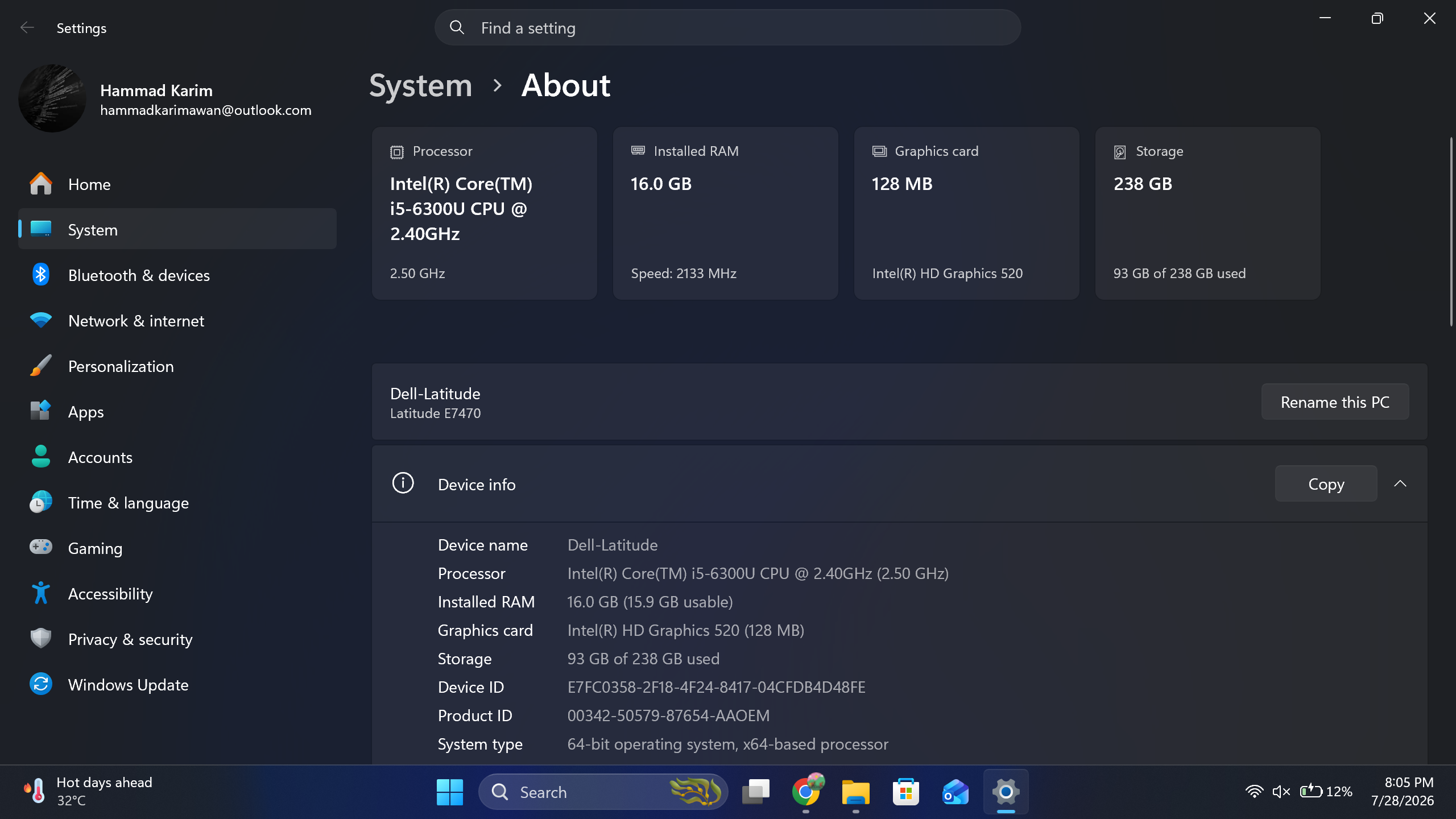The width and height of the screenshot is (1456, 819).
Task: Click the Accessibility figure icon
Action: coord(41,593)
